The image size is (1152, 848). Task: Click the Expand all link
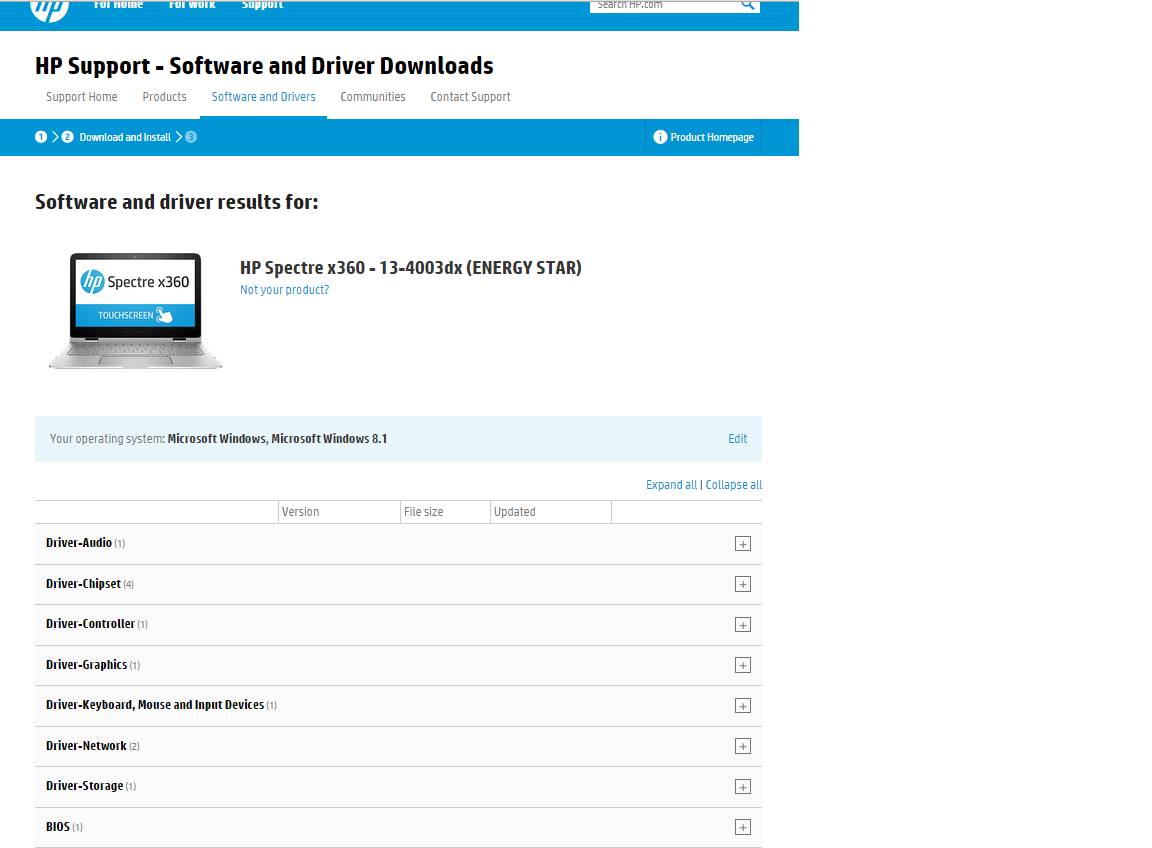click(x=671, y=485)
